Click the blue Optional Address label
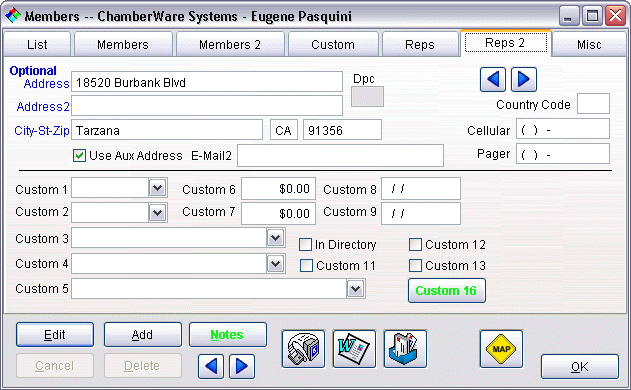Viewport: 631px width, 390px height. 39,77
